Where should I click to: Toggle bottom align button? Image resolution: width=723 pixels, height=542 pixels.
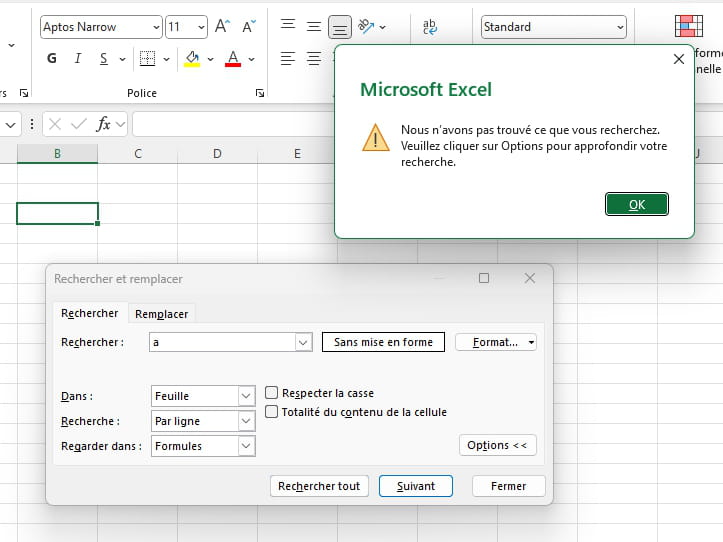tap(340, 27)
